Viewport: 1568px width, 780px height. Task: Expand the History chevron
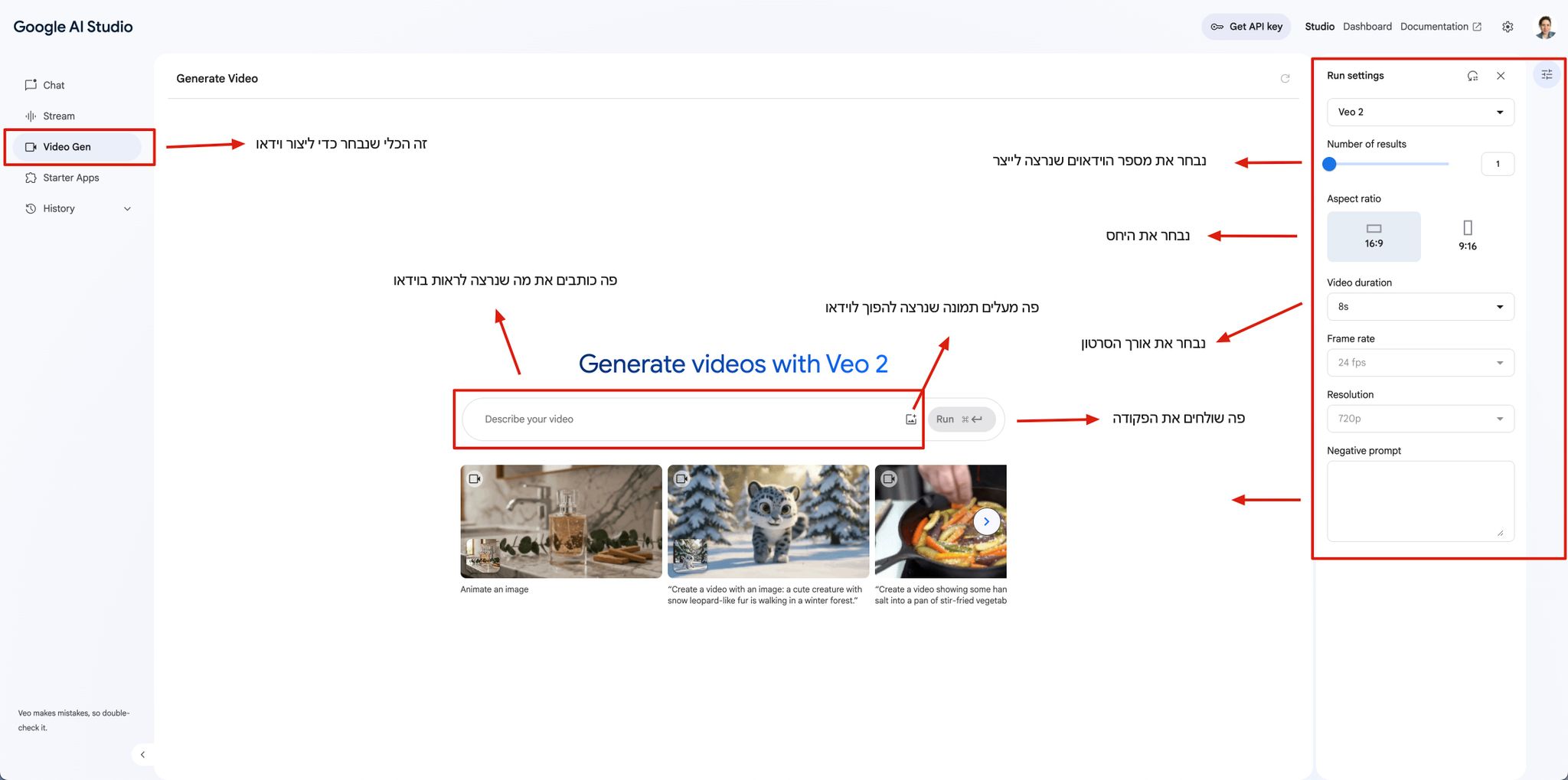[128, 209]
